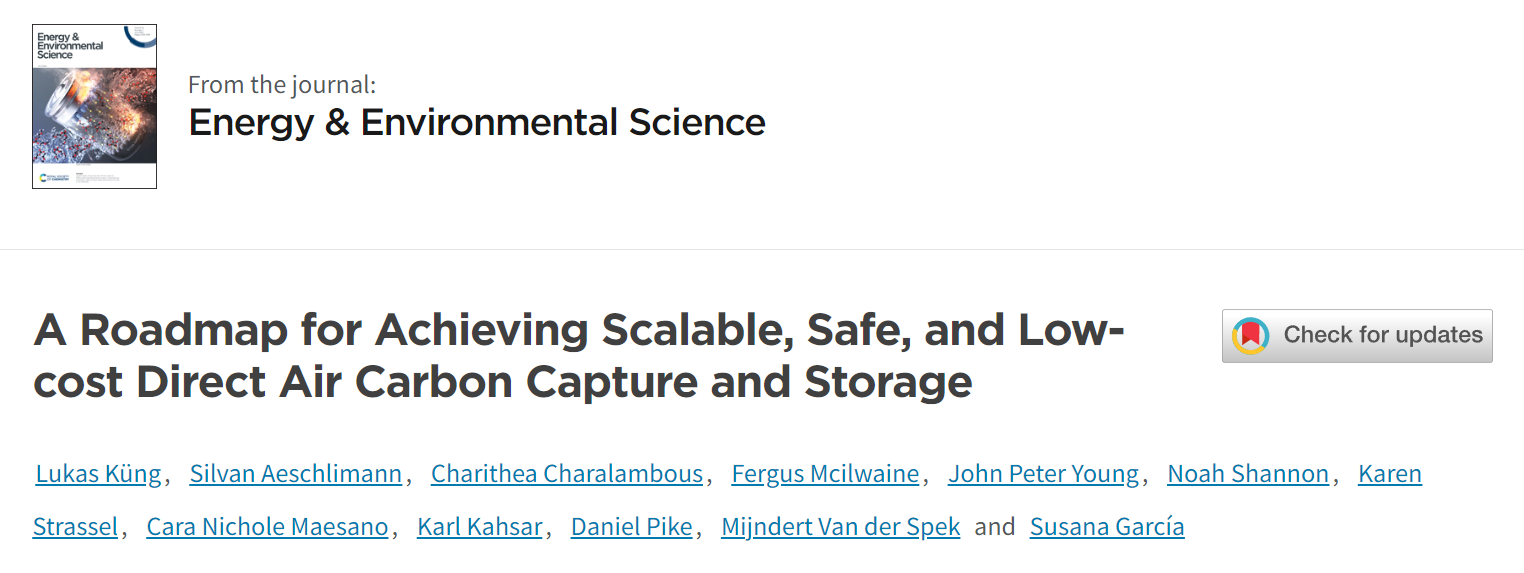Click author Cara Nichole Maesano
1524x573 pixels.
(x=267, y=527)
